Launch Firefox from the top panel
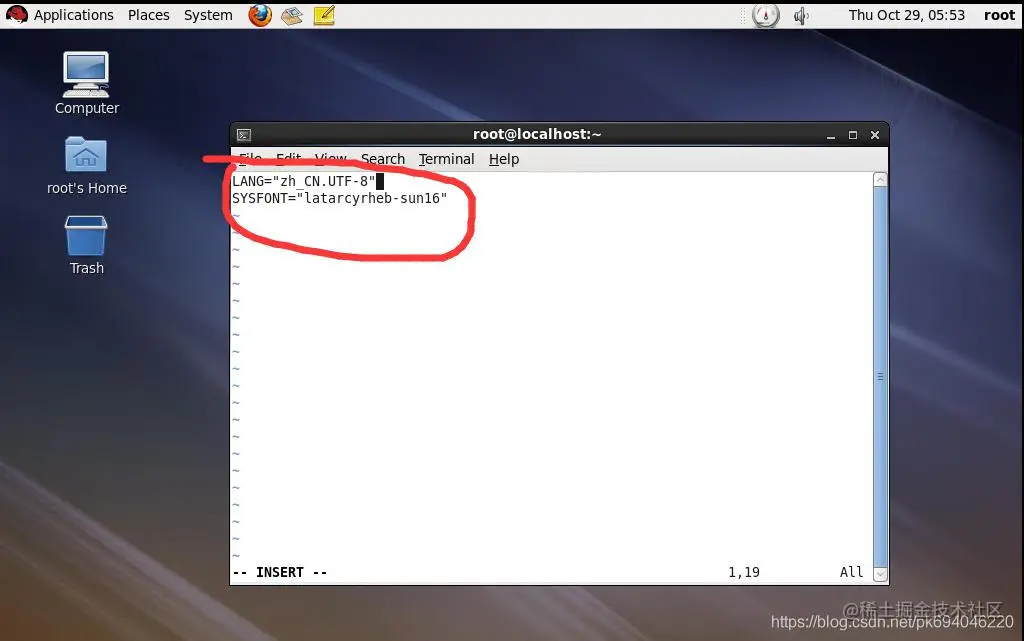Viewport: 1024px width, 641px height. pyautogui.click(x=260, y=15)
